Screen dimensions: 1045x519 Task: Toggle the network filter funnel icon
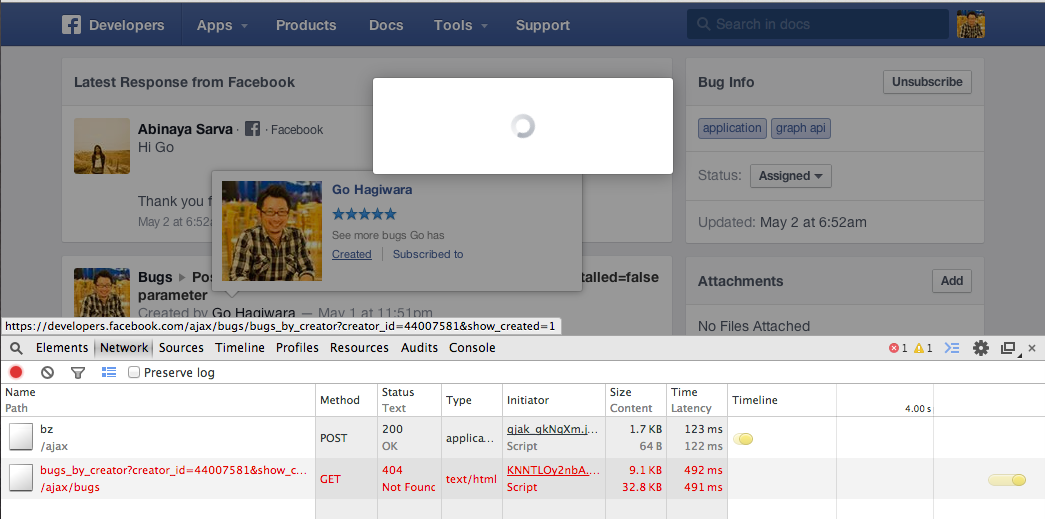(78, 372)
